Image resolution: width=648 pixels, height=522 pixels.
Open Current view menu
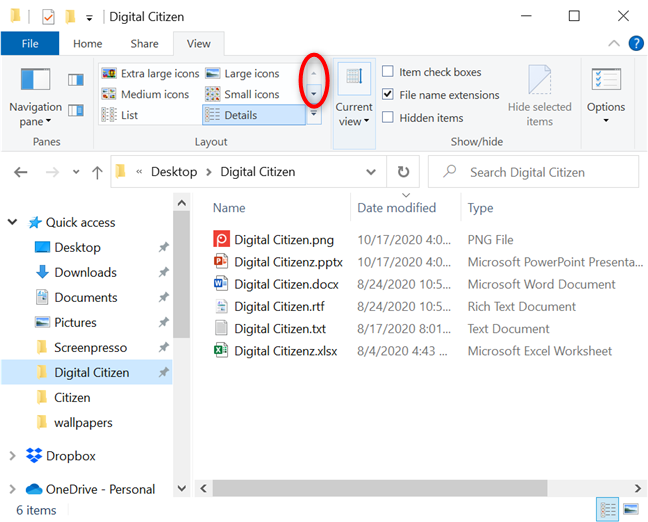click(354, 104)
